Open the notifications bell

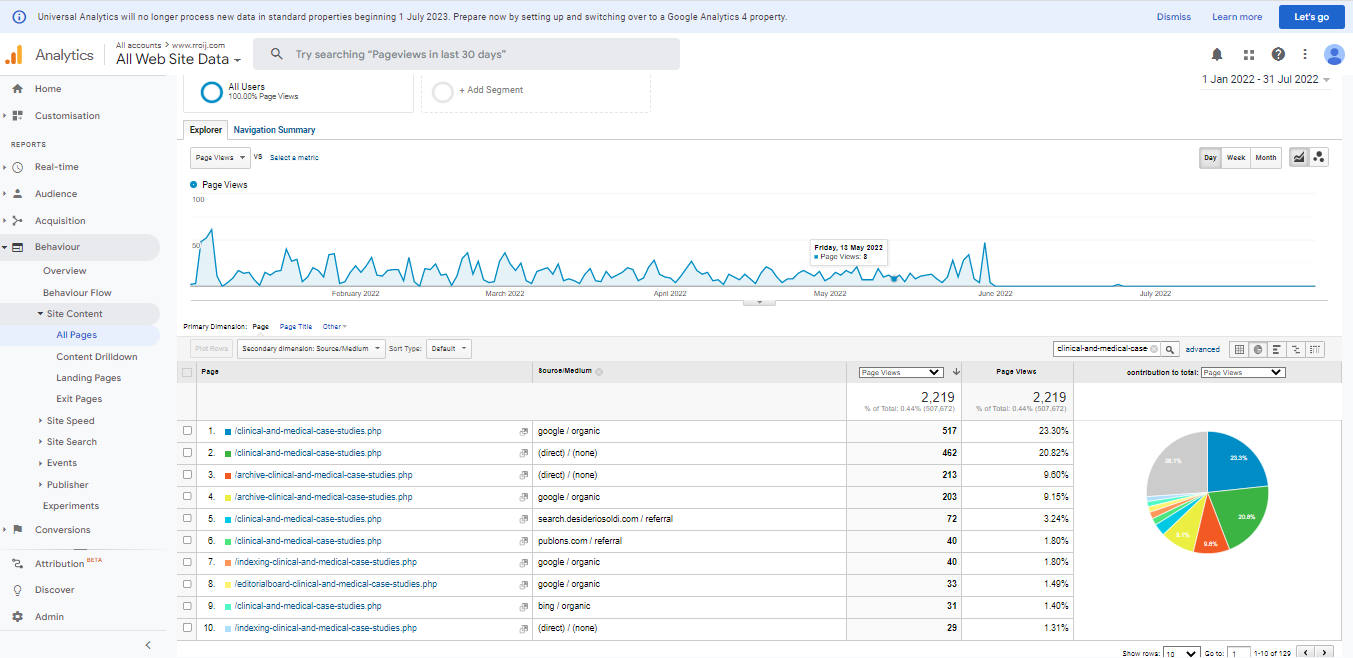pyautogui.click(x=1217, y=54)
